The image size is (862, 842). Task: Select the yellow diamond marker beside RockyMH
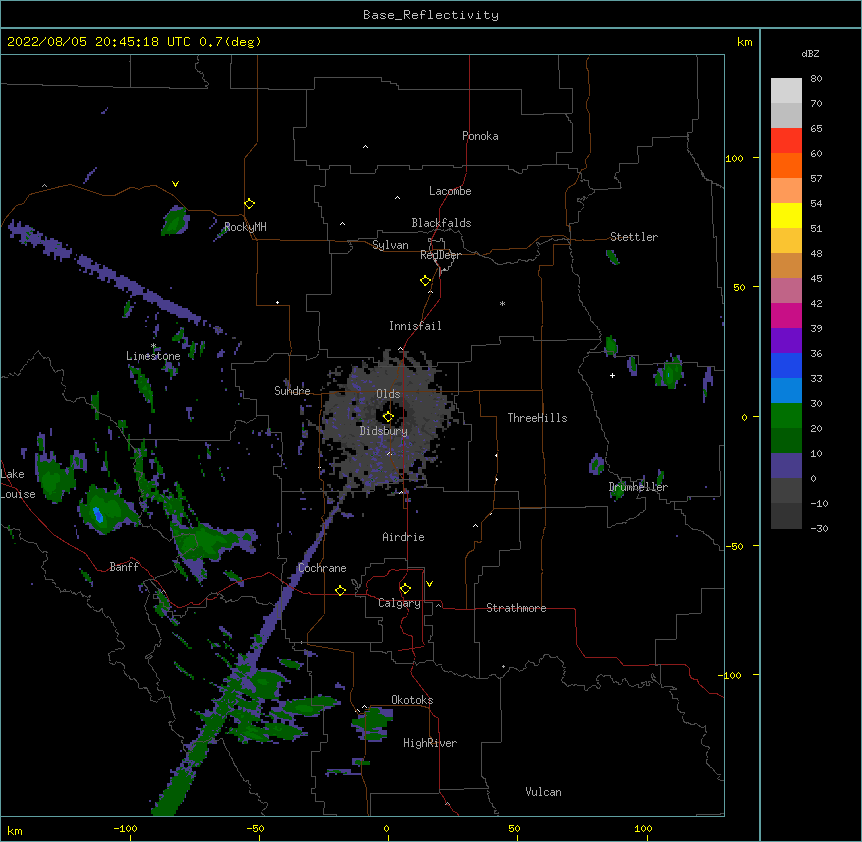point(249,204)
